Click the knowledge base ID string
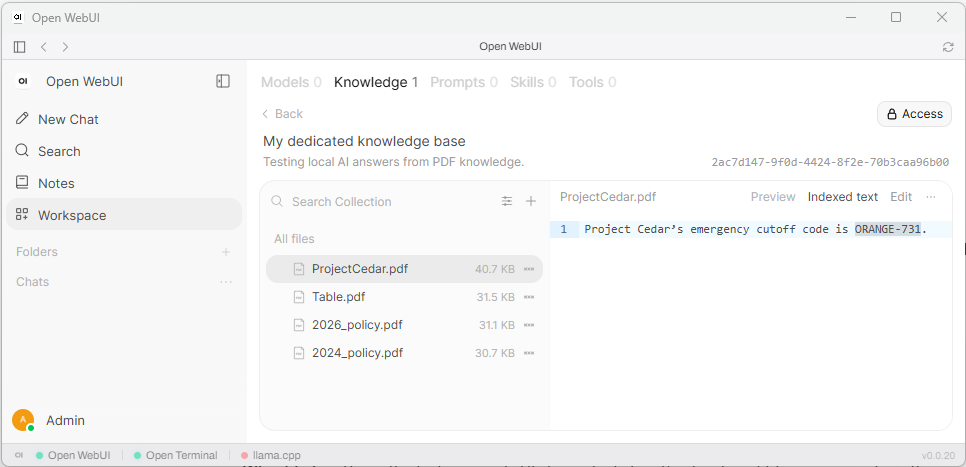966x467 pixels. click(x=830, y=163)
